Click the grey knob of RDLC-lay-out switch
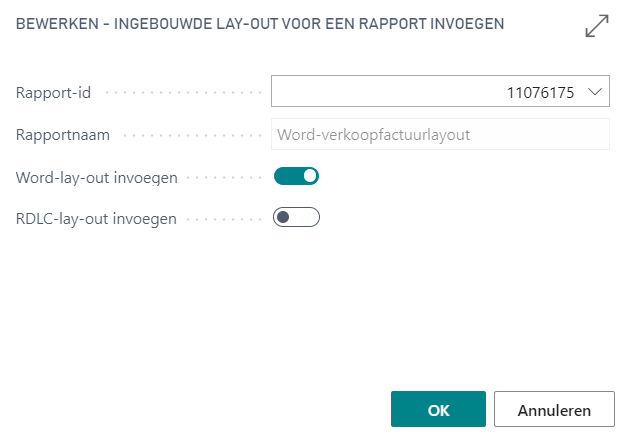627x437 pixels. click(x=284, y=218)
